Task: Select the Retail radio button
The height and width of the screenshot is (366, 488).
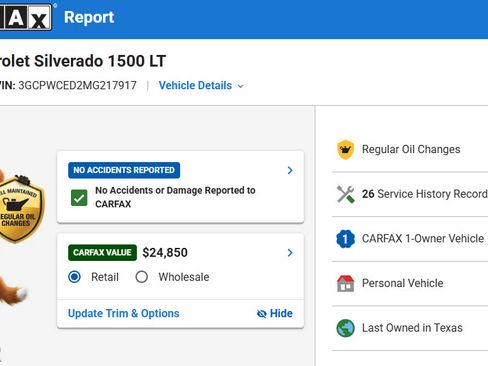Action: click(74, 277)
